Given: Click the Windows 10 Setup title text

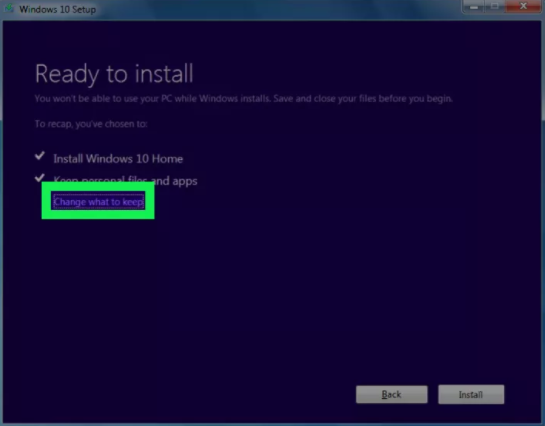Looking at the screenshot, I should click(x=58, y=9).
